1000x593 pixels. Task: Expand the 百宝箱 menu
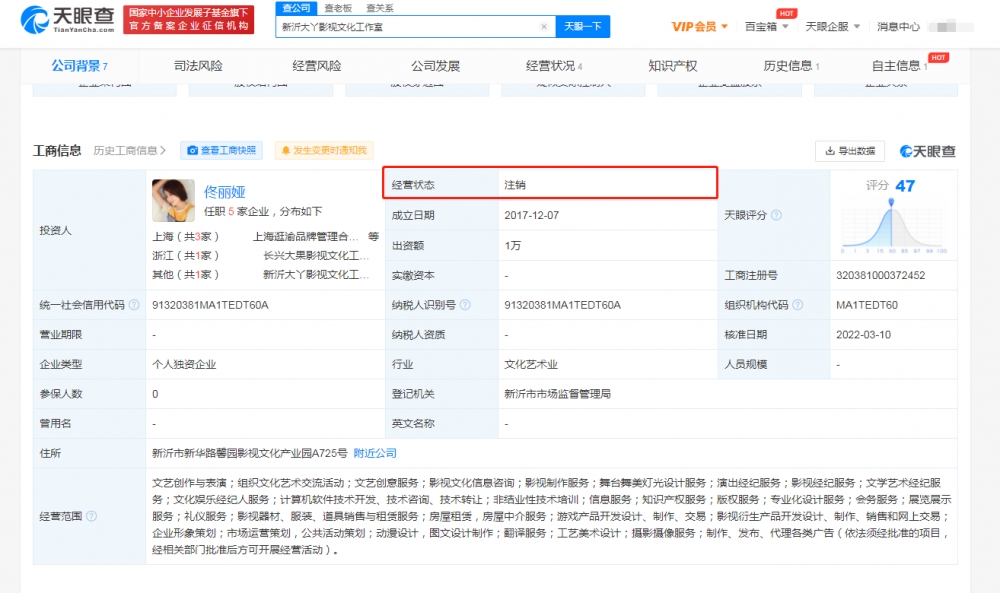click(767, 27)
